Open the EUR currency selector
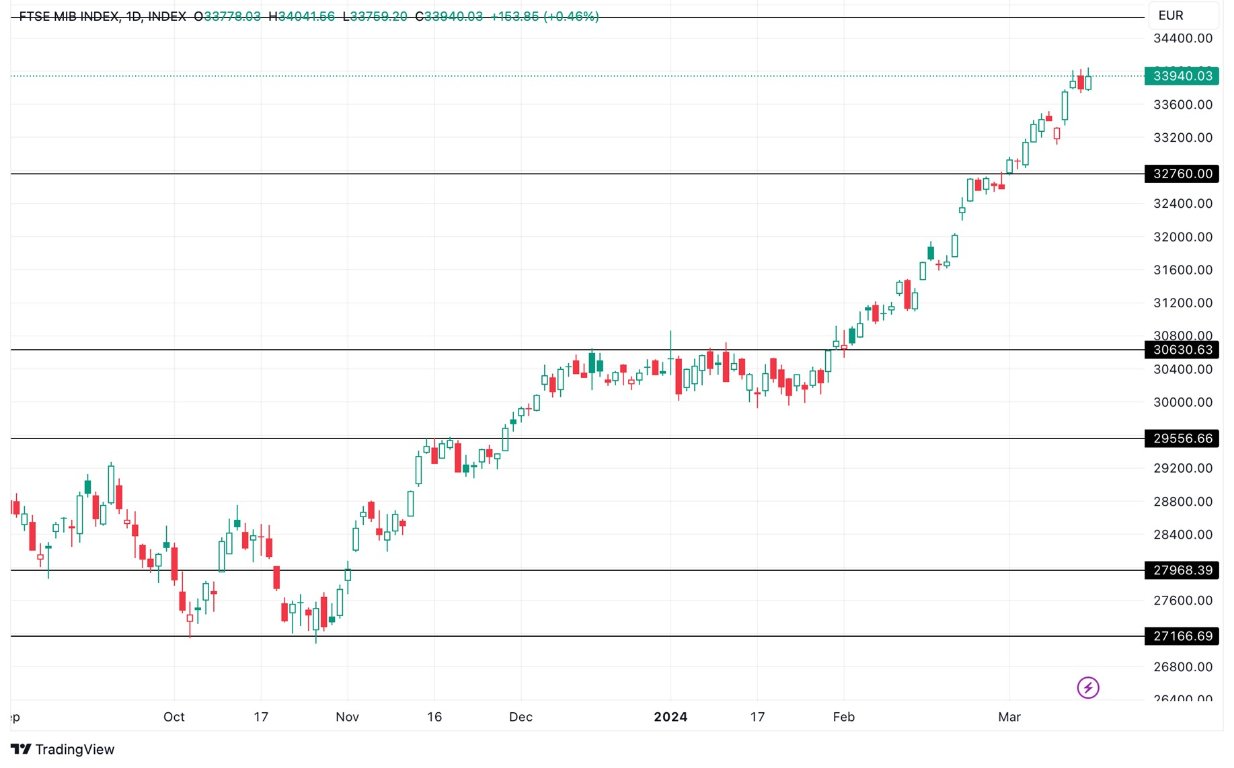1234x768 pixels. [1170, 15]
